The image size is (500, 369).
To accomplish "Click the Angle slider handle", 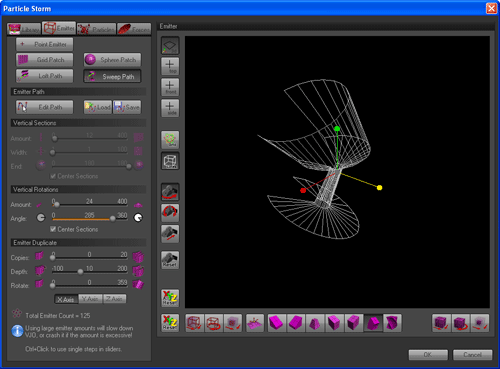I will coord(113,218).
